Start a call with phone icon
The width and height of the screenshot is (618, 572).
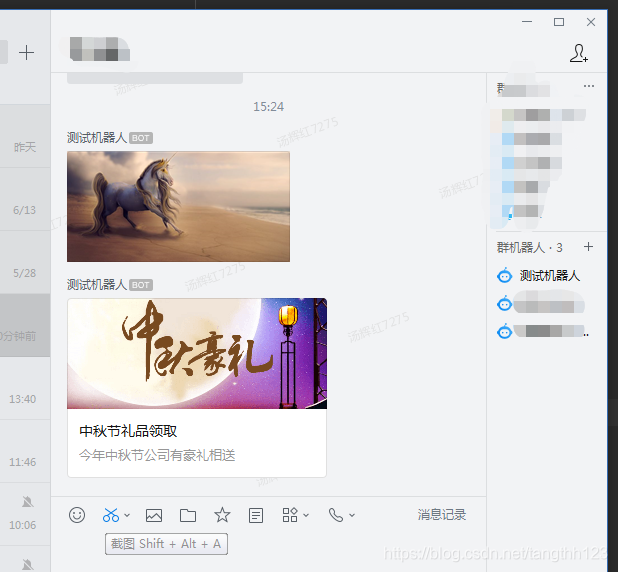336,515
